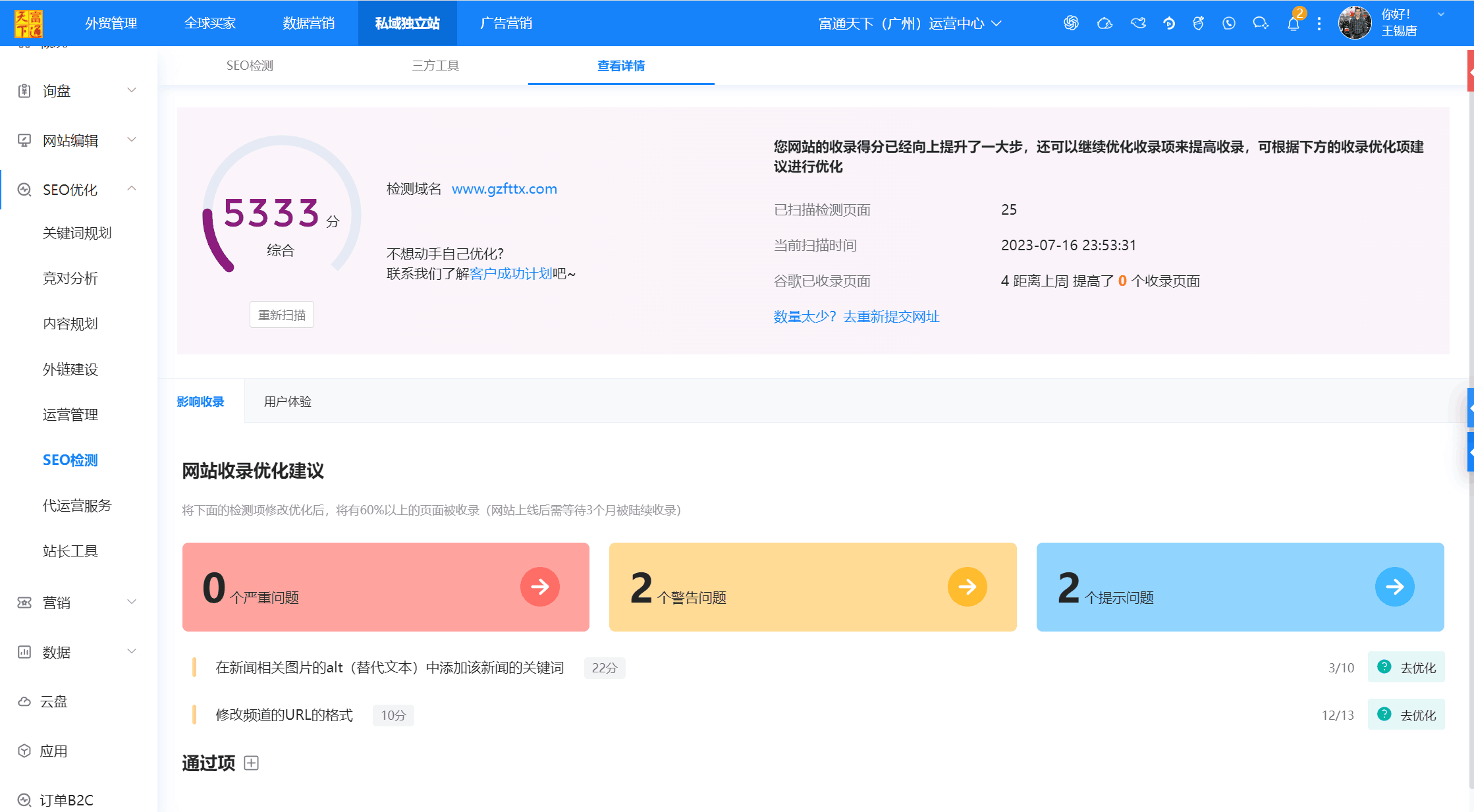Expand the 询盘 sidebar section chevron
Screen dimensions: 1474x812
click(x=132, y=90)
